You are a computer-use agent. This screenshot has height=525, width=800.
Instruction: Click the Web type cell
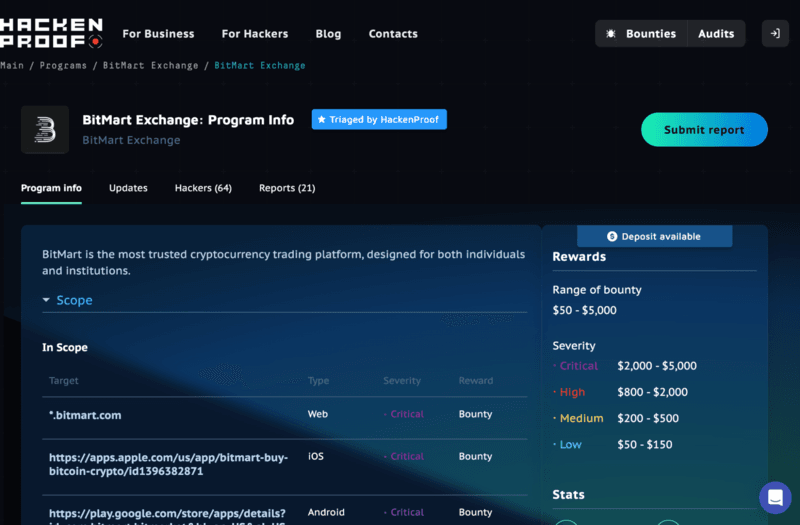tap(318, 414)
